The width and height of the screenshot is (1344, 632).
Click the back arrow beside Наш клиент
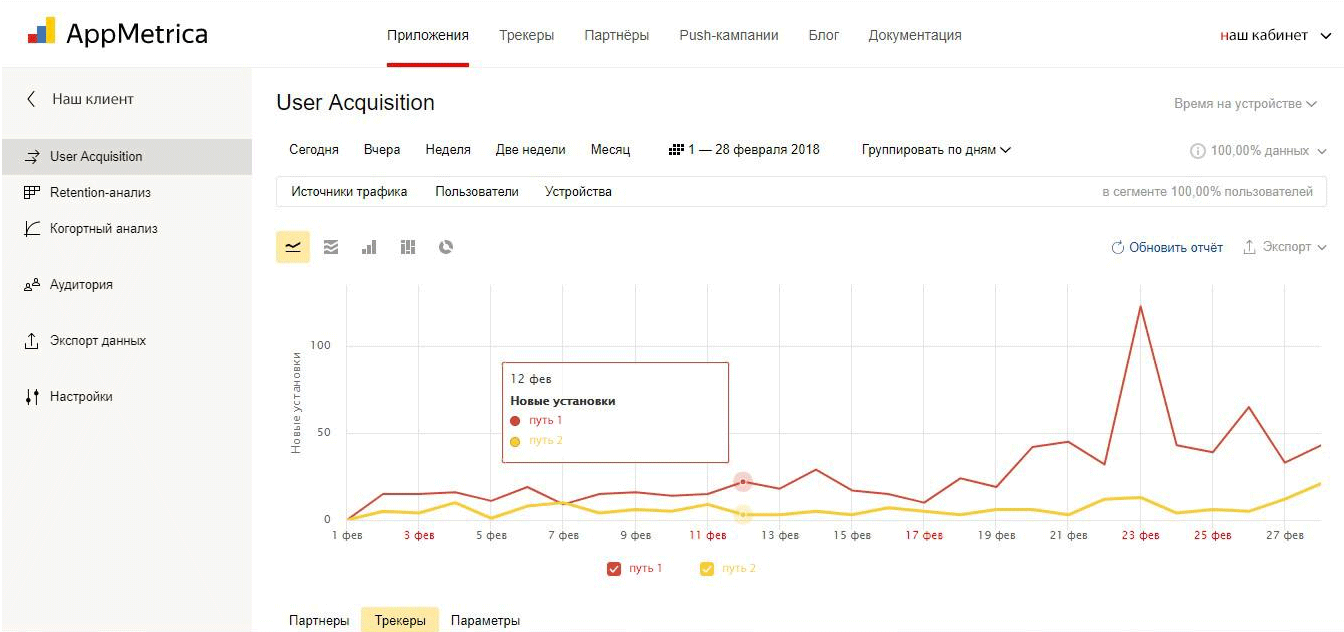[31, 99]
